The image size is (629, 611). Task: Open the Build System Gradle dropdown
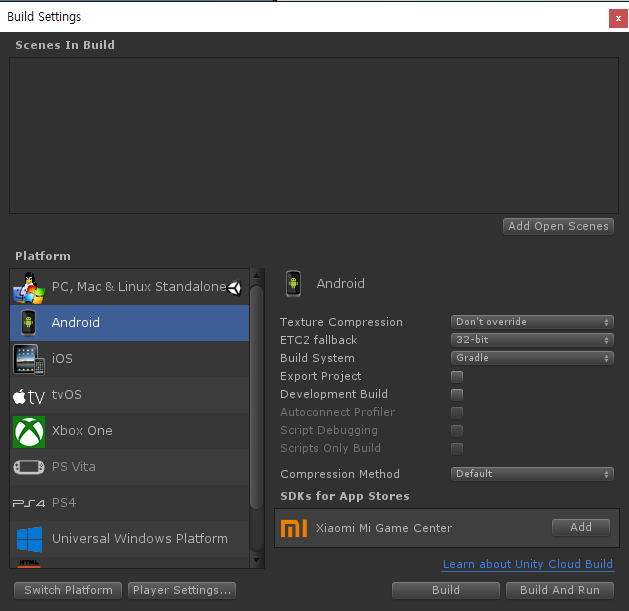tap(532, 358)
